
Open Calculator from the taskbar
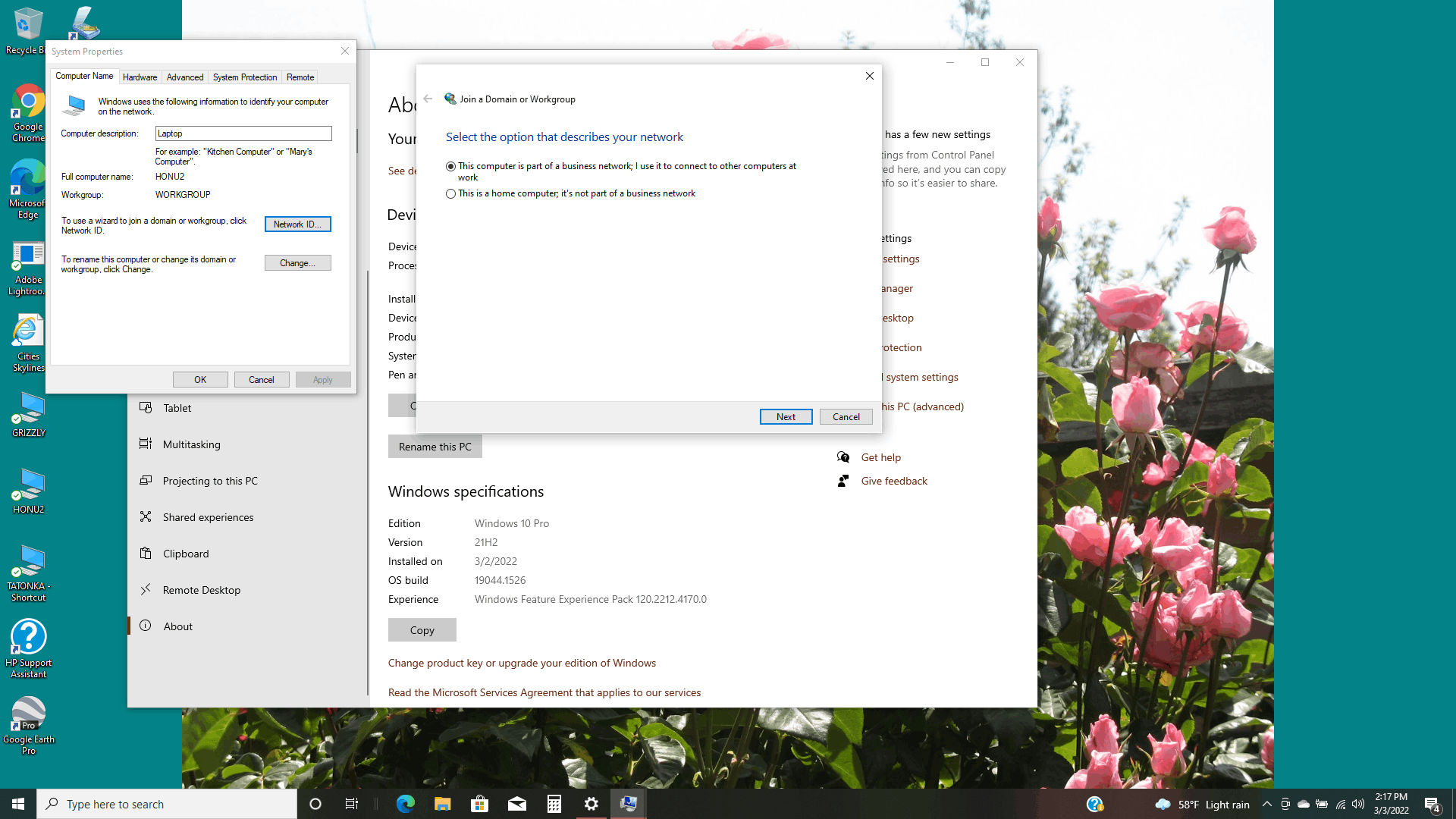[x=554, y=804]
